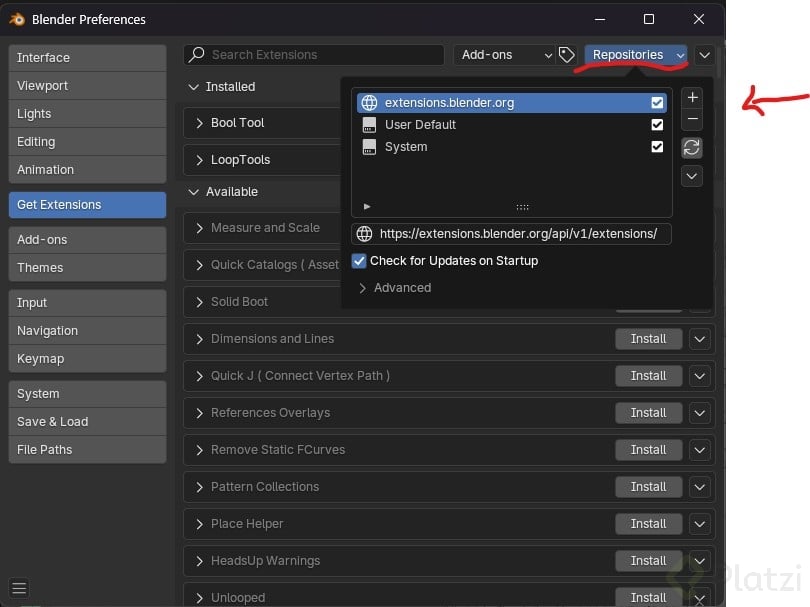Open the options chevron for HeadsUp Warnings
This screenshot has width=810, height=607.
[699, 561]
